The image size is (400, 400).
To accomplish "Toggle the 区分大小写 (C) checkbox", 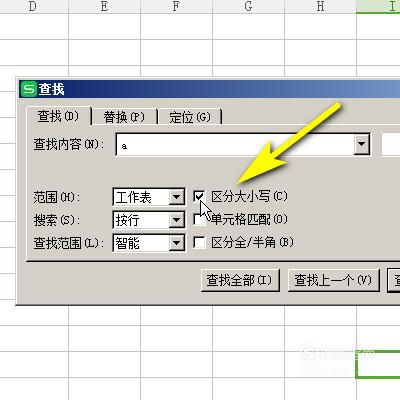I will (x=199, y=197).
